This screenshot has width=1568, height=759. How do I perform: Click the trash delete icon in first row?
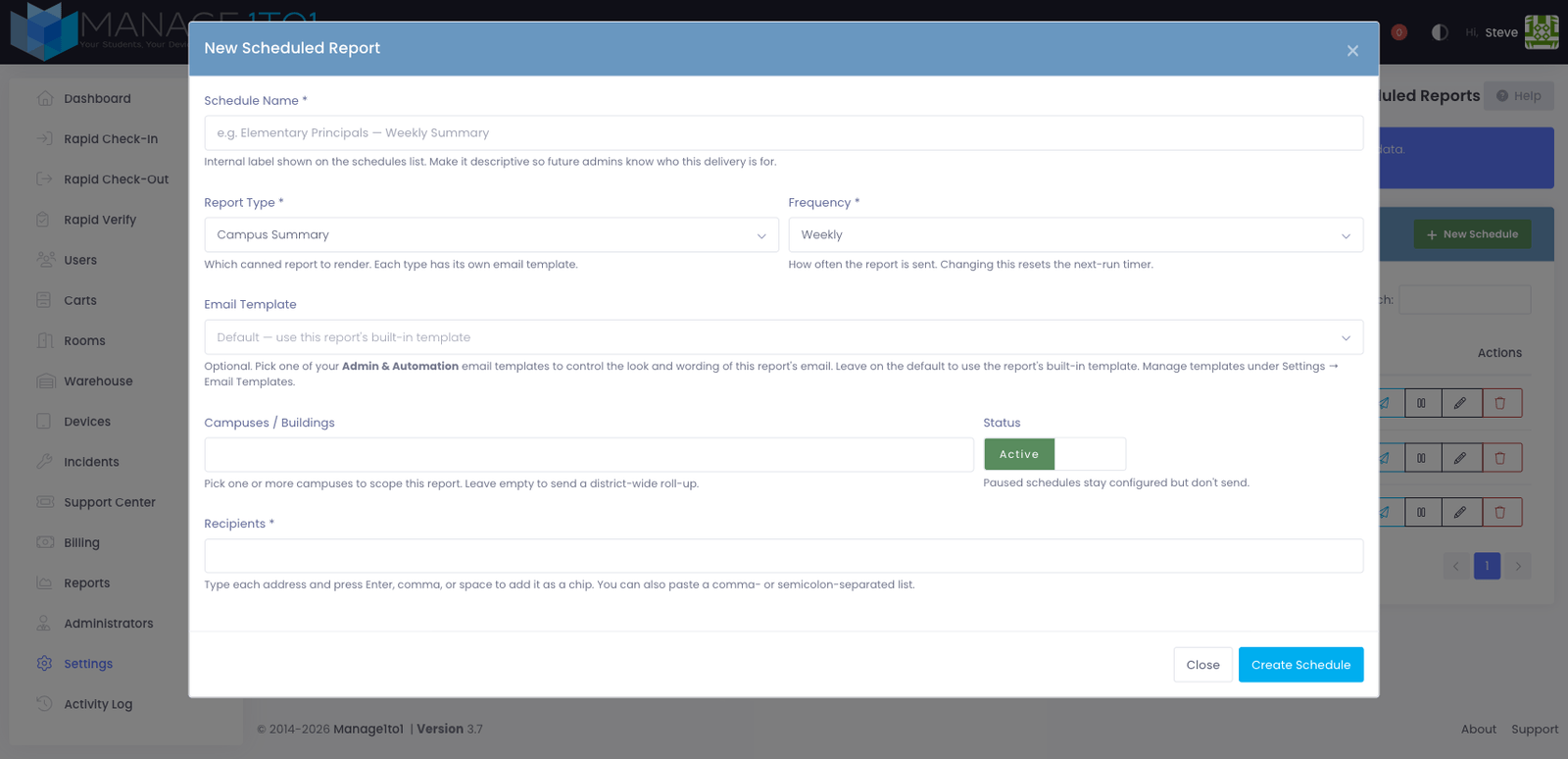coord(1500,403)
